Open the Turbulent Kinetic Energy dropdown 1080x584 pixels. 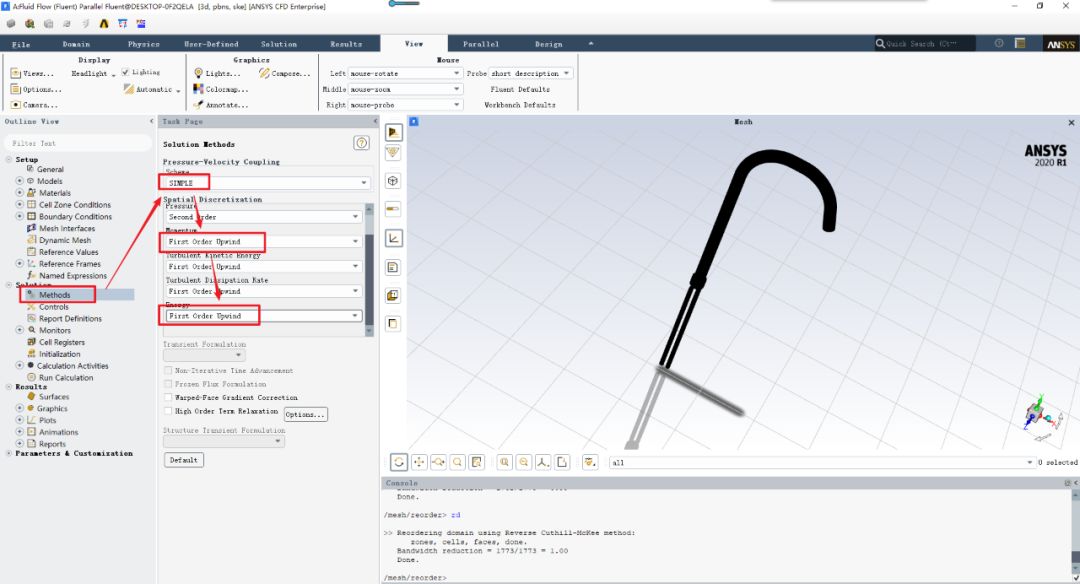click(x=263, y=267)
